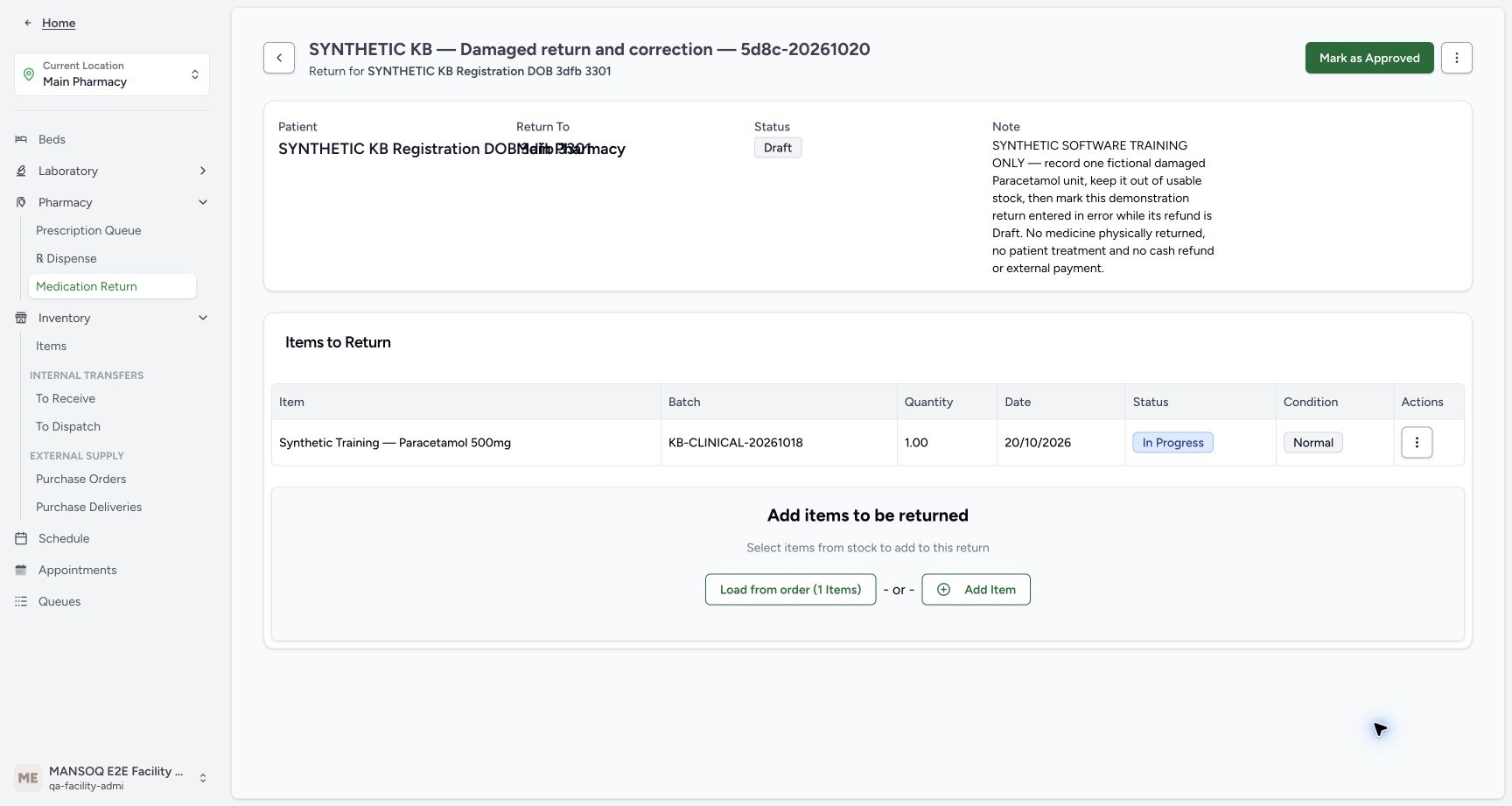Click the plus circle icon in Add Item
This screenshot has width=1512, height=806.
(943, 590)
